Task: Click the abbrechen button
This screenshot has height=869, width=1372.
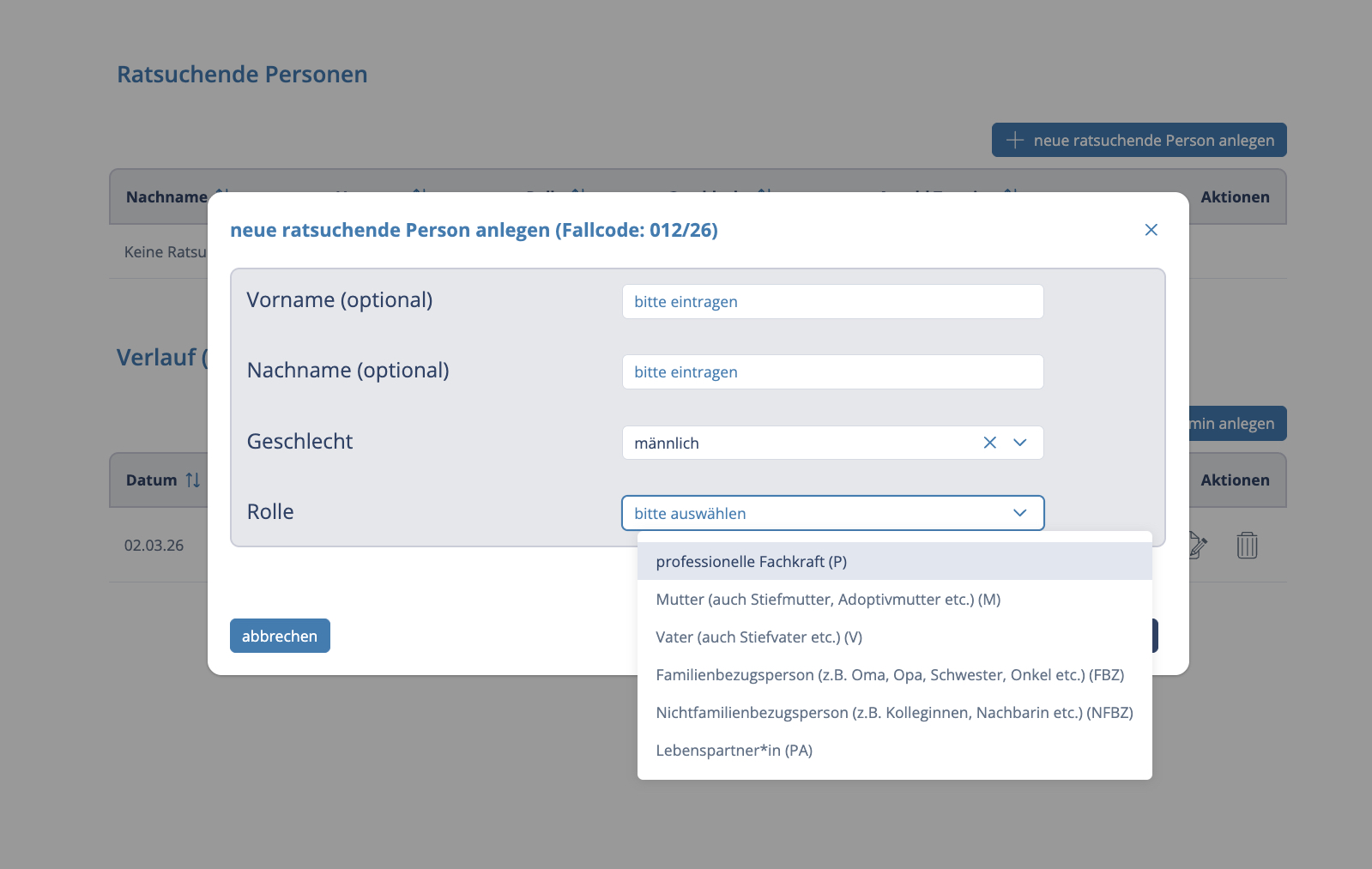Action: 280,636
